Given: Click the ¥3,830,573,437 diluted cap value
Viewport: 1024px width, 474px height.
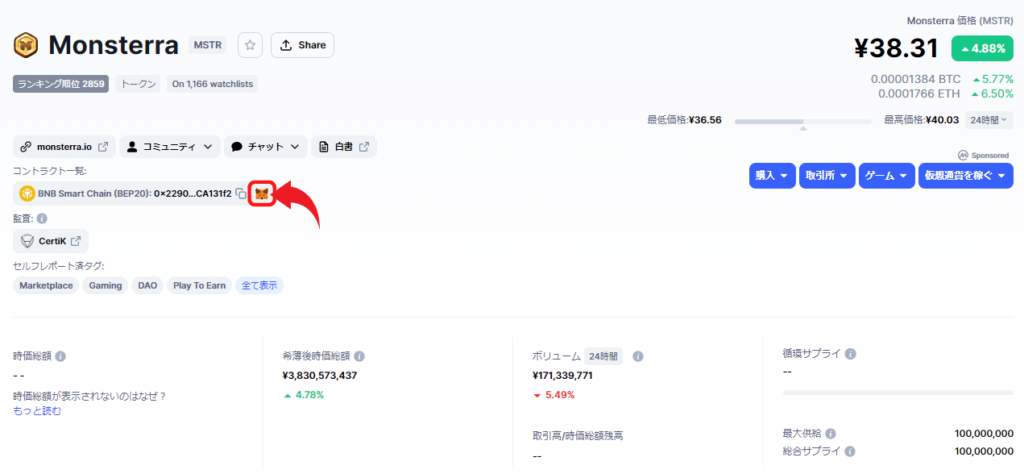Looking at the screenshot, I should [319, 375].
